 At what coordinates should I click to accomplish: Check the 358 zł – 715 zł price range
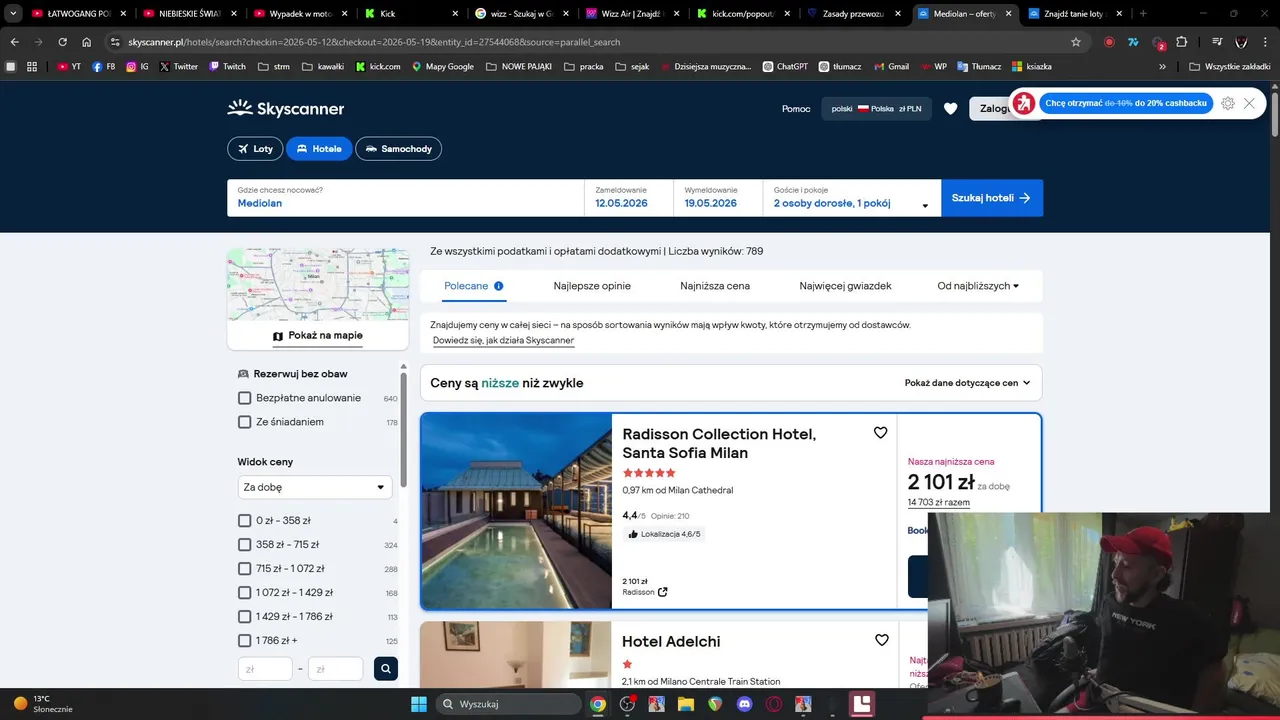(244, 545)
